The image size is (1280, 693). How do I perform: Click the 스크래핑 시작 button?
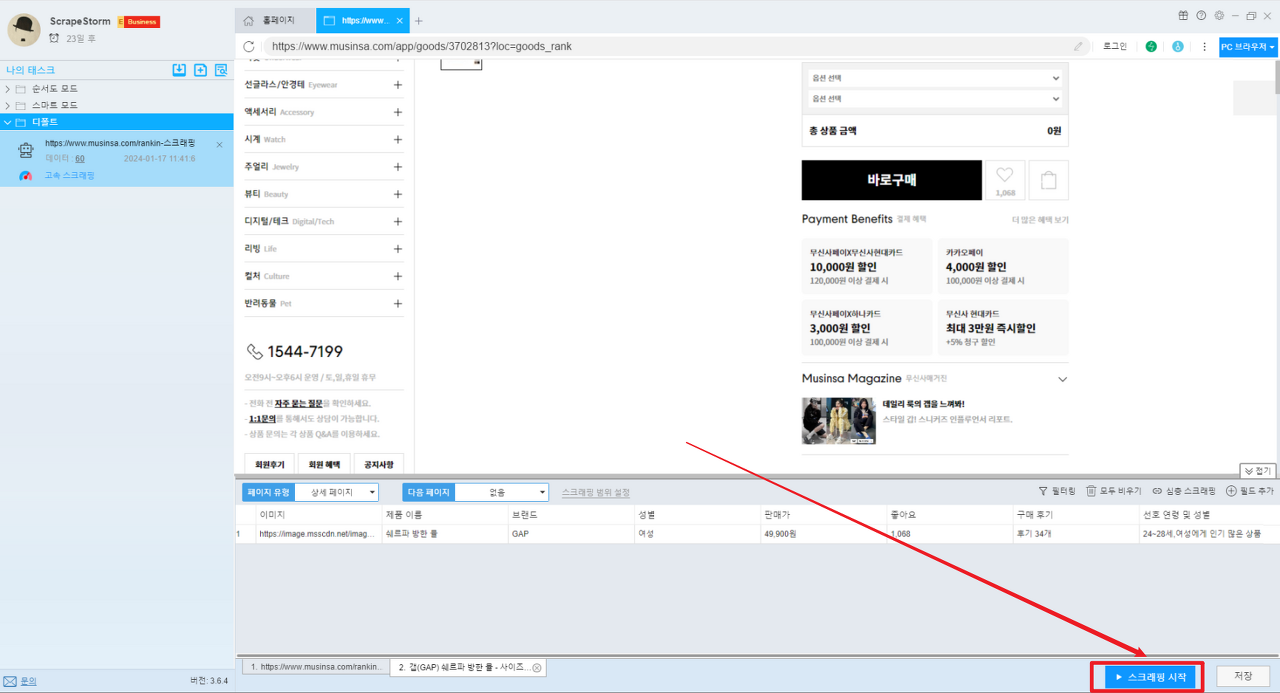[1151, 677]
